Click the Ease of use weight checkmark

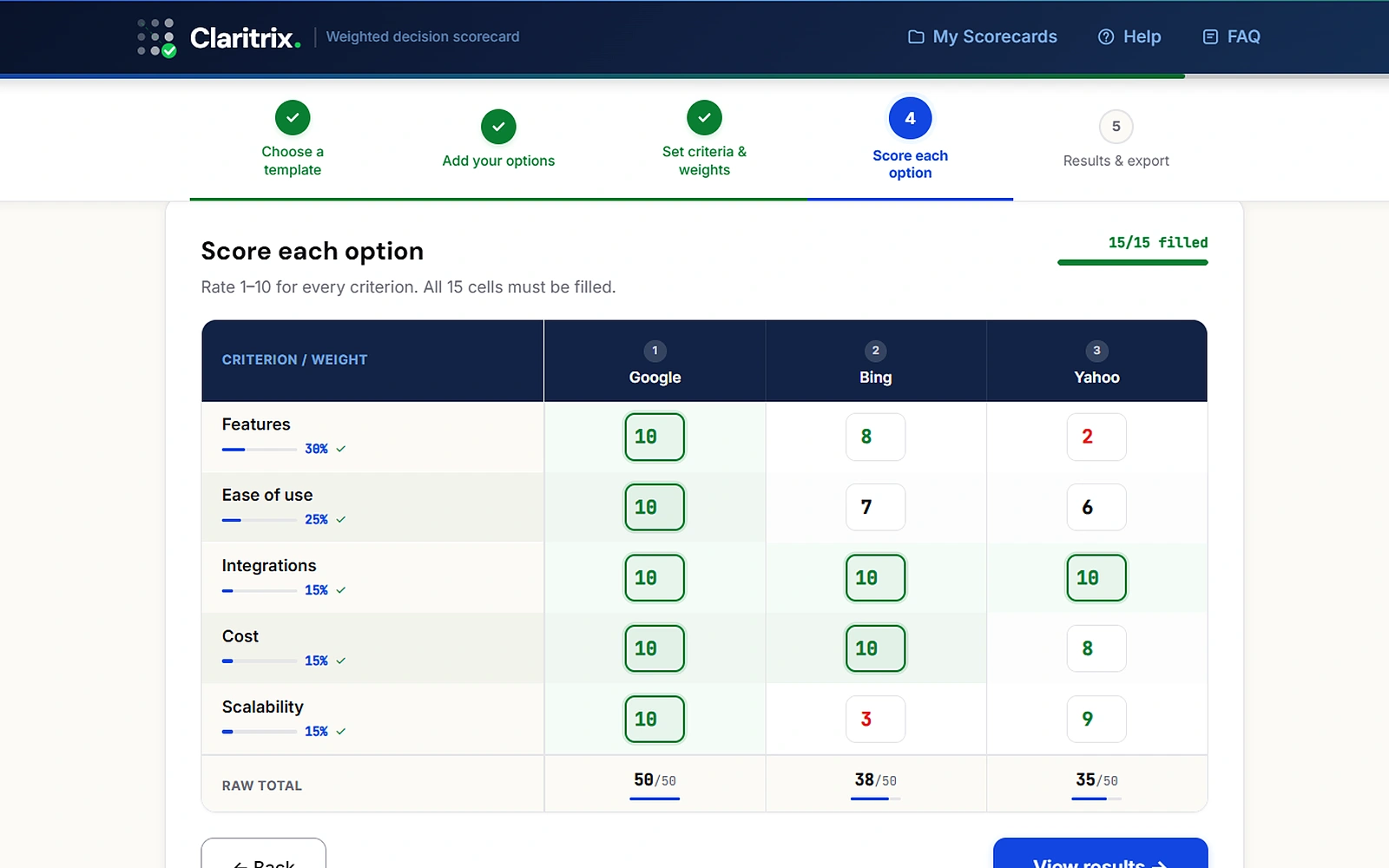pyautogui.click(x=341, y=519)
